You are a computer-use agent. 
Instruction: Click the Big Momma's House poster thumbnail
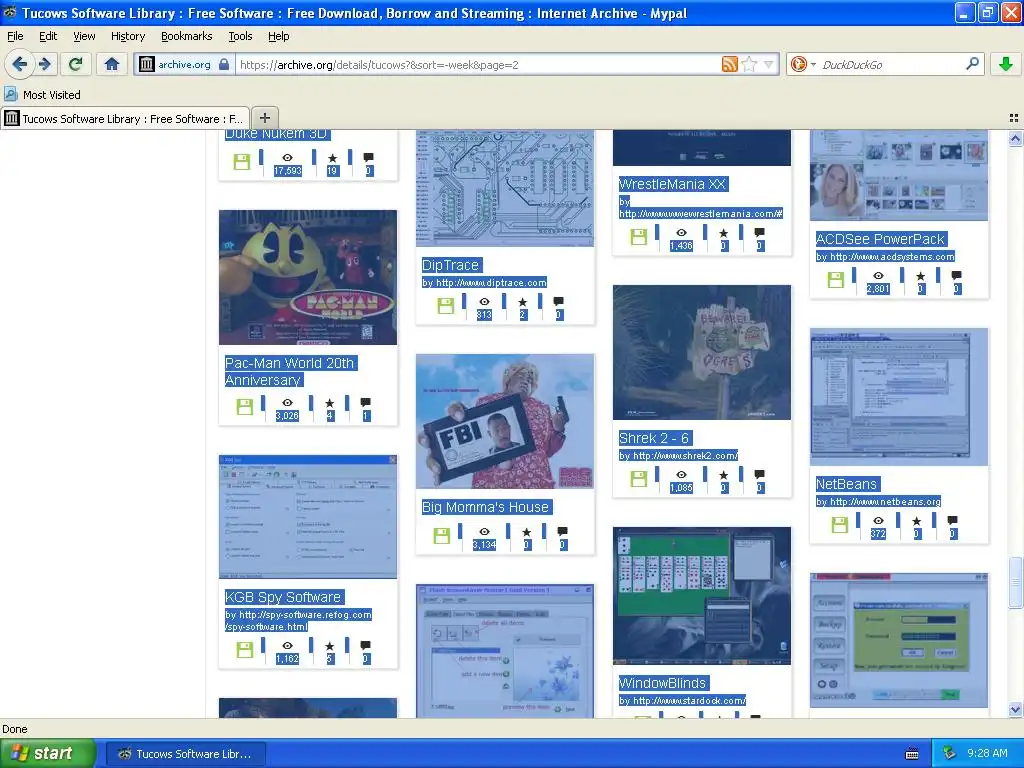(505, 421)
